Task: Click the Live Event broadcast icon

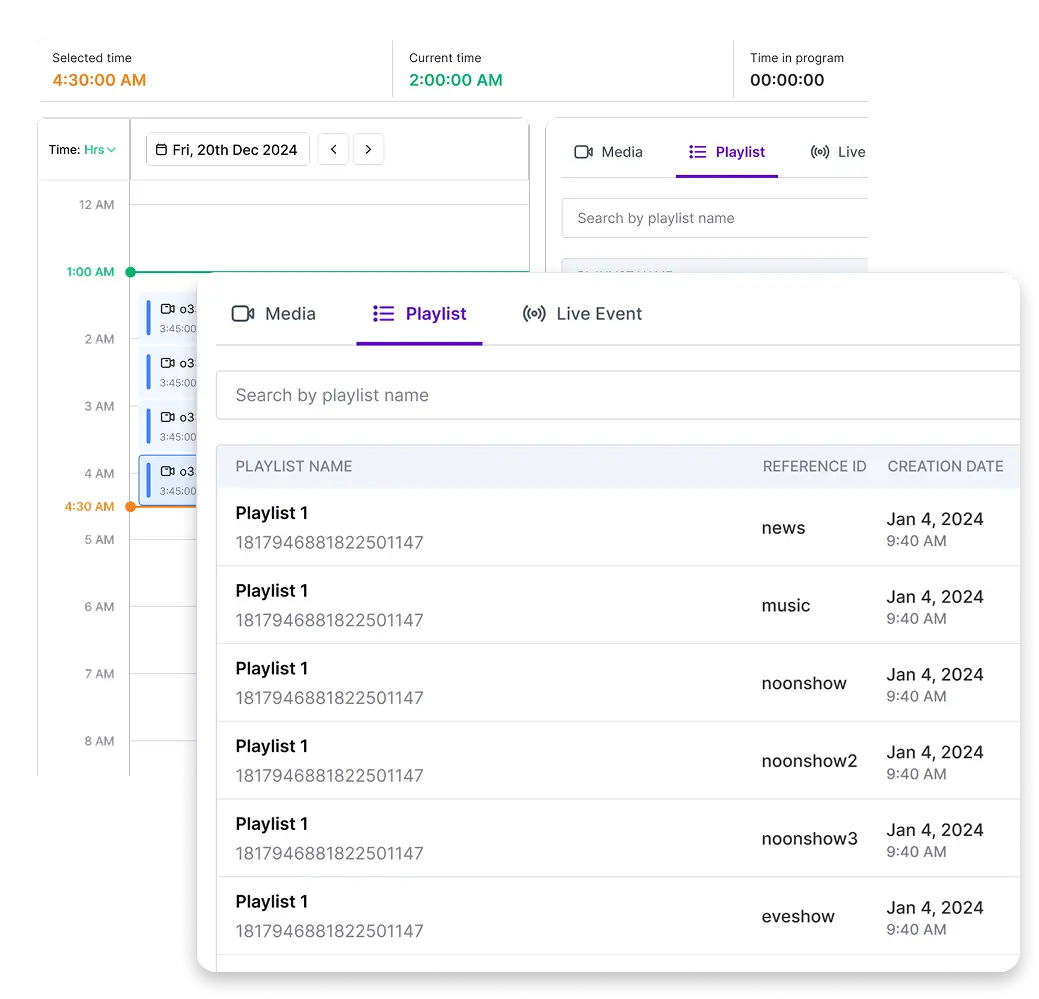Action: click(534, 313)
